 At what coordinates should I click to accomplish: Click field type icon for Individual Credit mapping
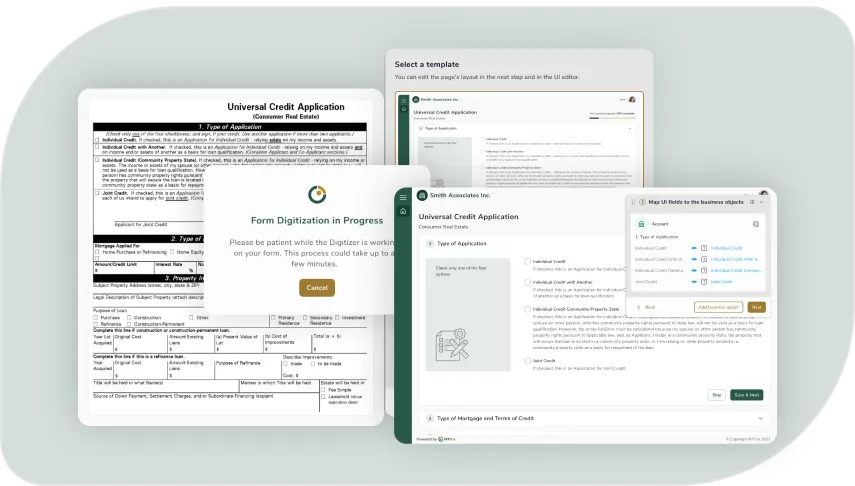click(x=704, y=248)
